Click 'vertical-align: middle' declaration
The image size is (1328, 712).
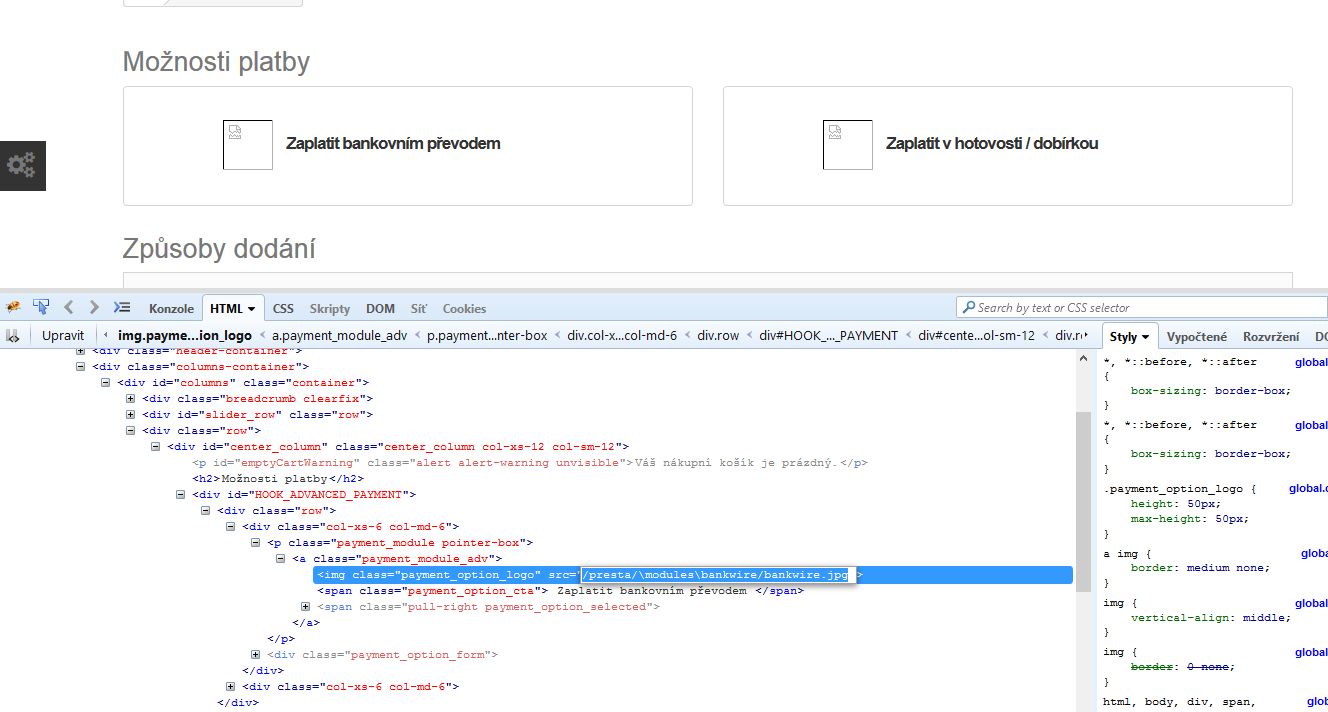tap(1211, 617)
